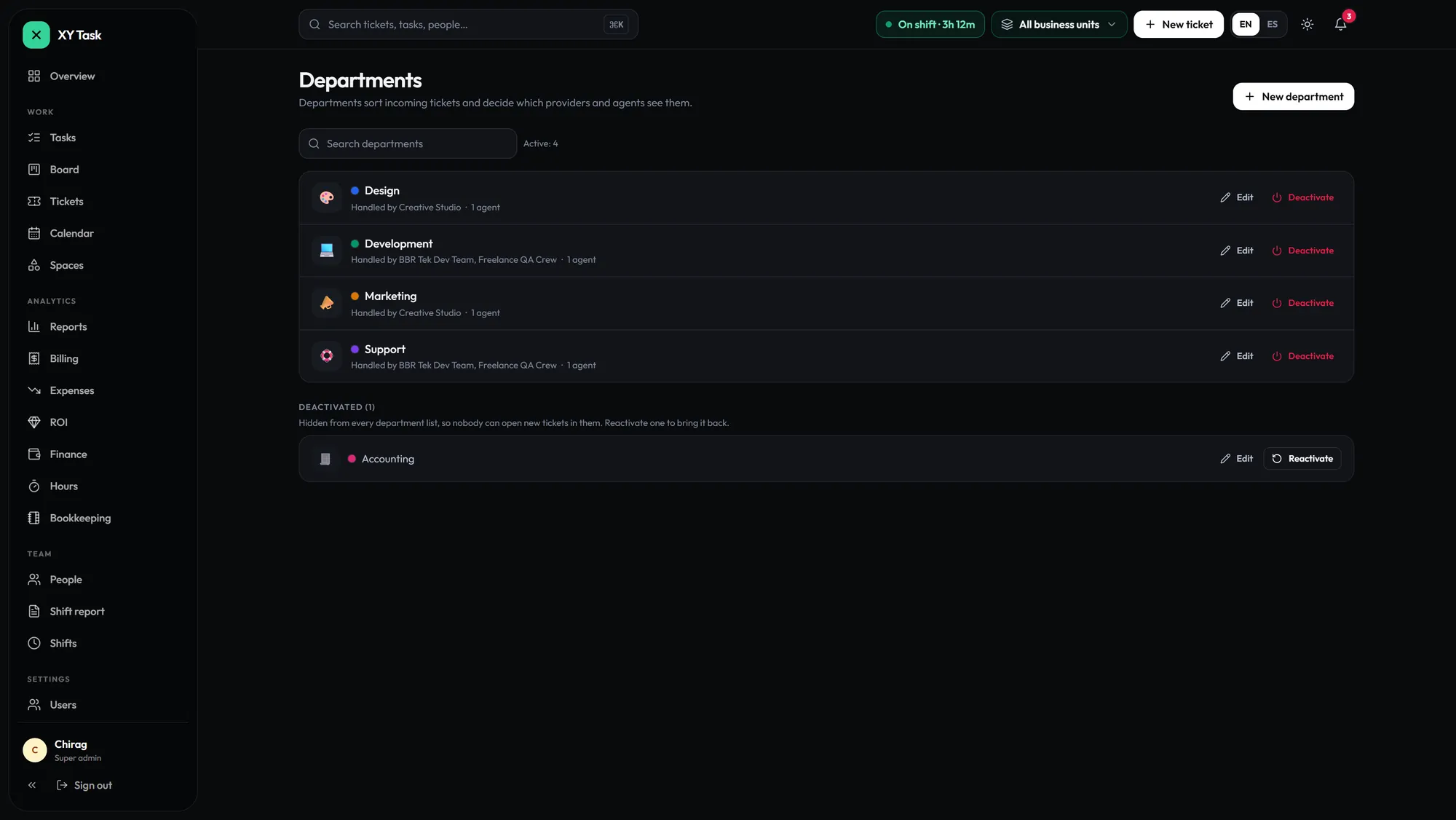View Reports under Analytics
The image size is (1456, 820).
[102, 327]
